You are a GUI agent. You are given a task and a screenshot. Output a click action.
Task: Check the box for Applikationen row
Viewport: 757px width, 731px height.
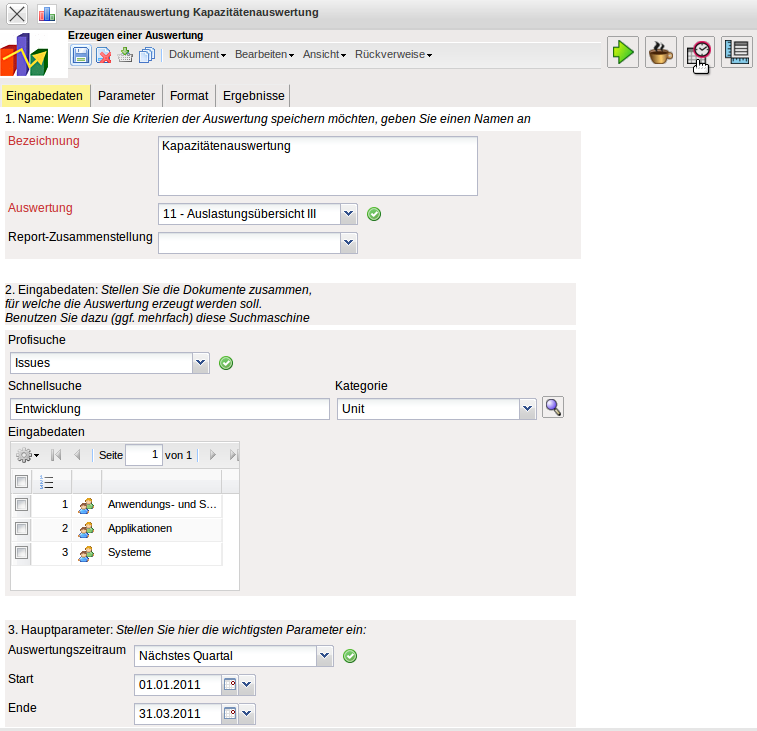(21, 528)
